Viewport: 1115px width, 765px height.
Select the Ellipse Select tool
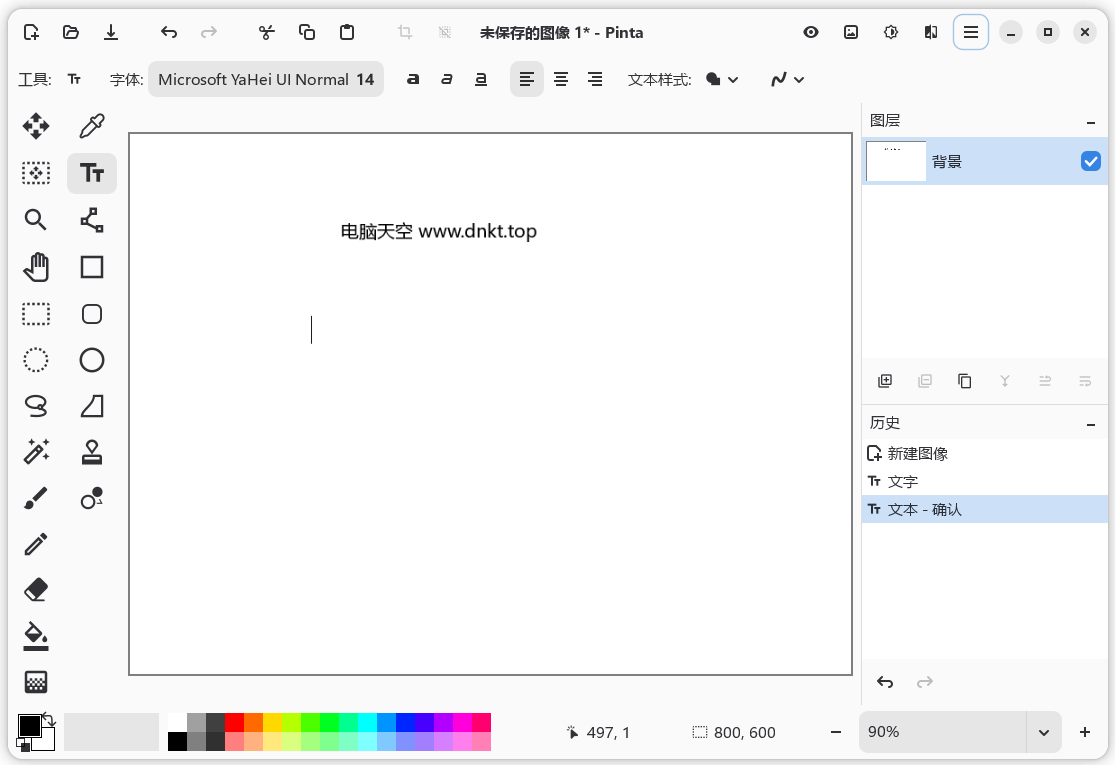coord(36,360)
